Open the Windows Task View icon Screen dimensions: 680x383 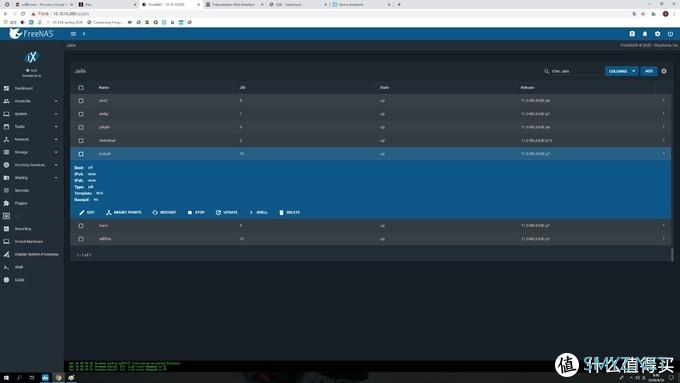32,378
